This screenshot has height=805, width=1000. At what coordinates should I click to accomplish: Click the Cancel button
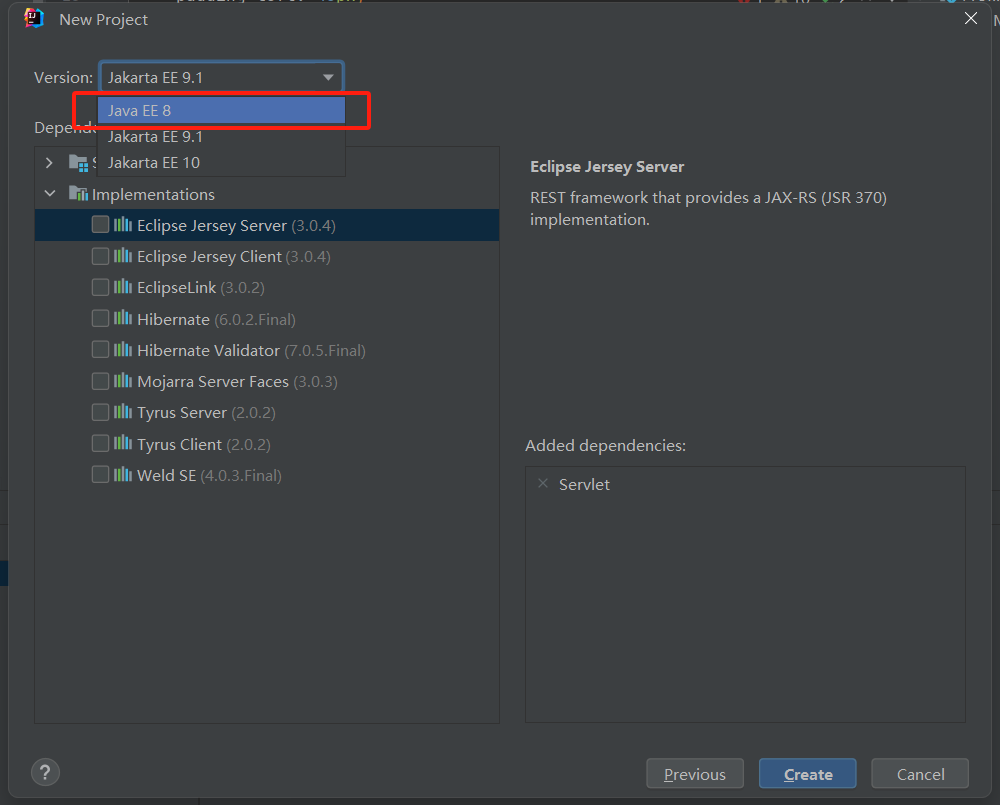pyautogui.click(x=920, y=774)
